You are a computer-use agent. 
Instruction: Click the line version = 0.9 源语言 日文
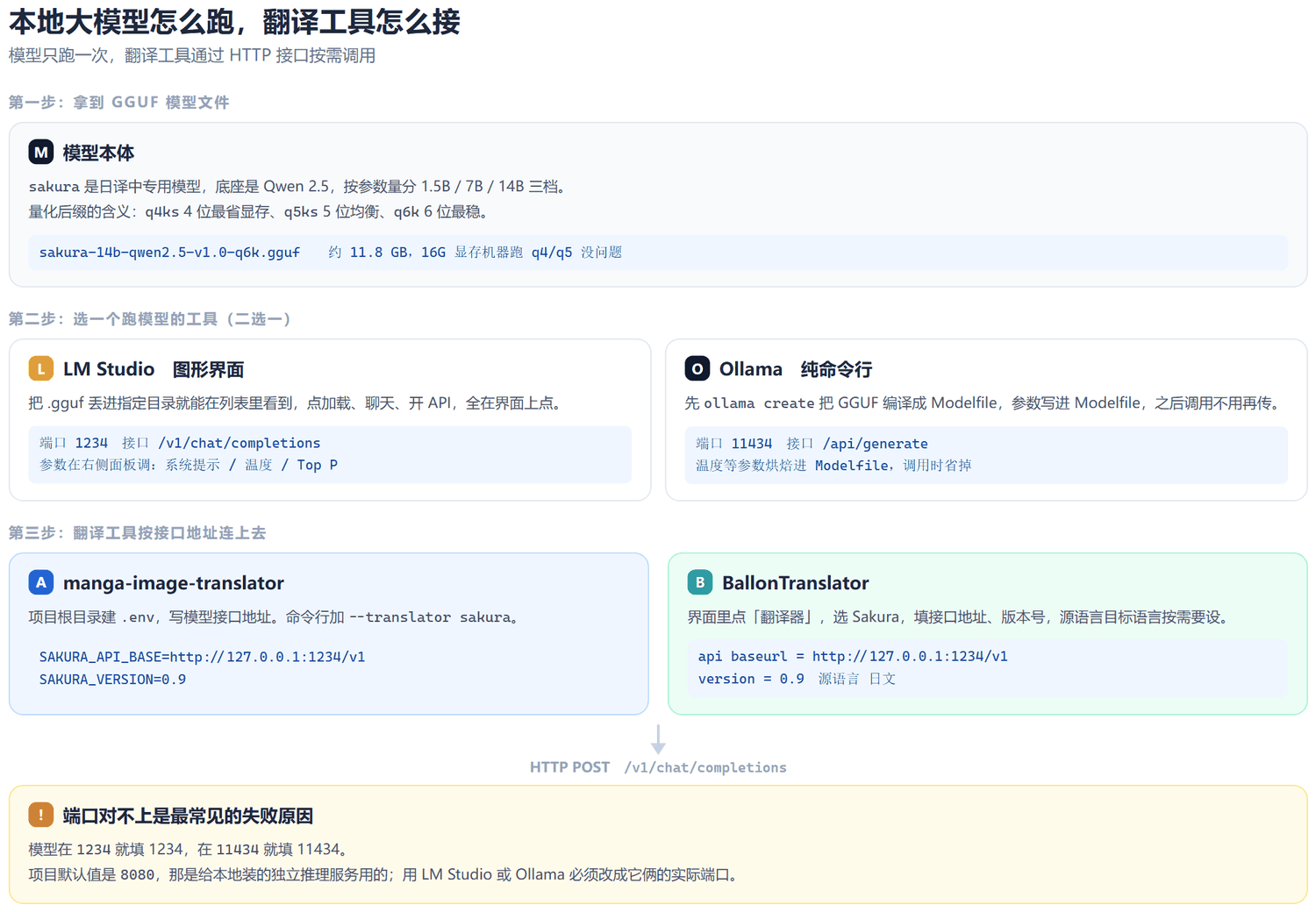[797, 679]
